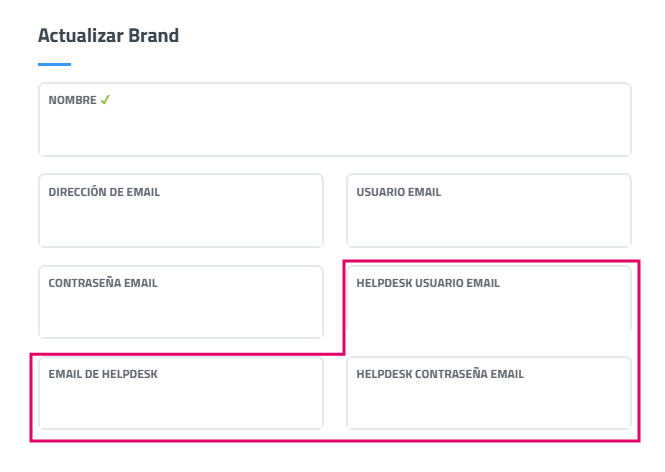Image resolution: width=665 pixels, height=472 pixels.
Task: Click the USUARIO EMAIL label text
Action: point(399,192)
